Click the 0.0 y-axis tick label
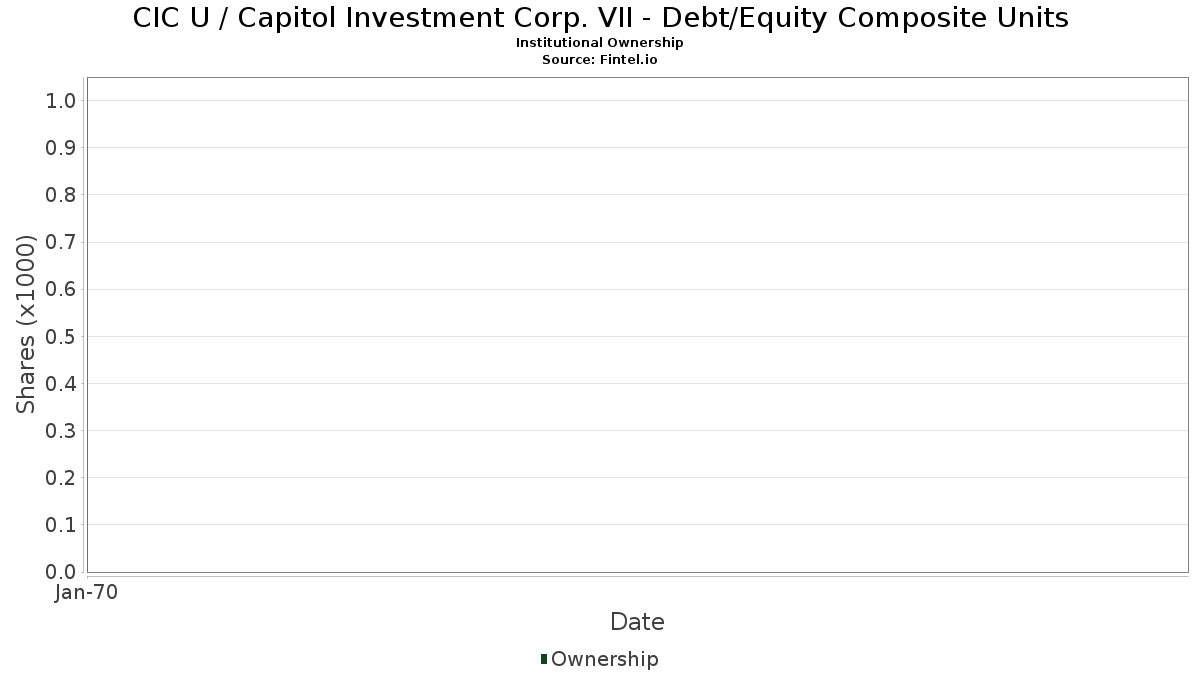1200x675 pixels. pyautogui.click(x=61, y=572)
